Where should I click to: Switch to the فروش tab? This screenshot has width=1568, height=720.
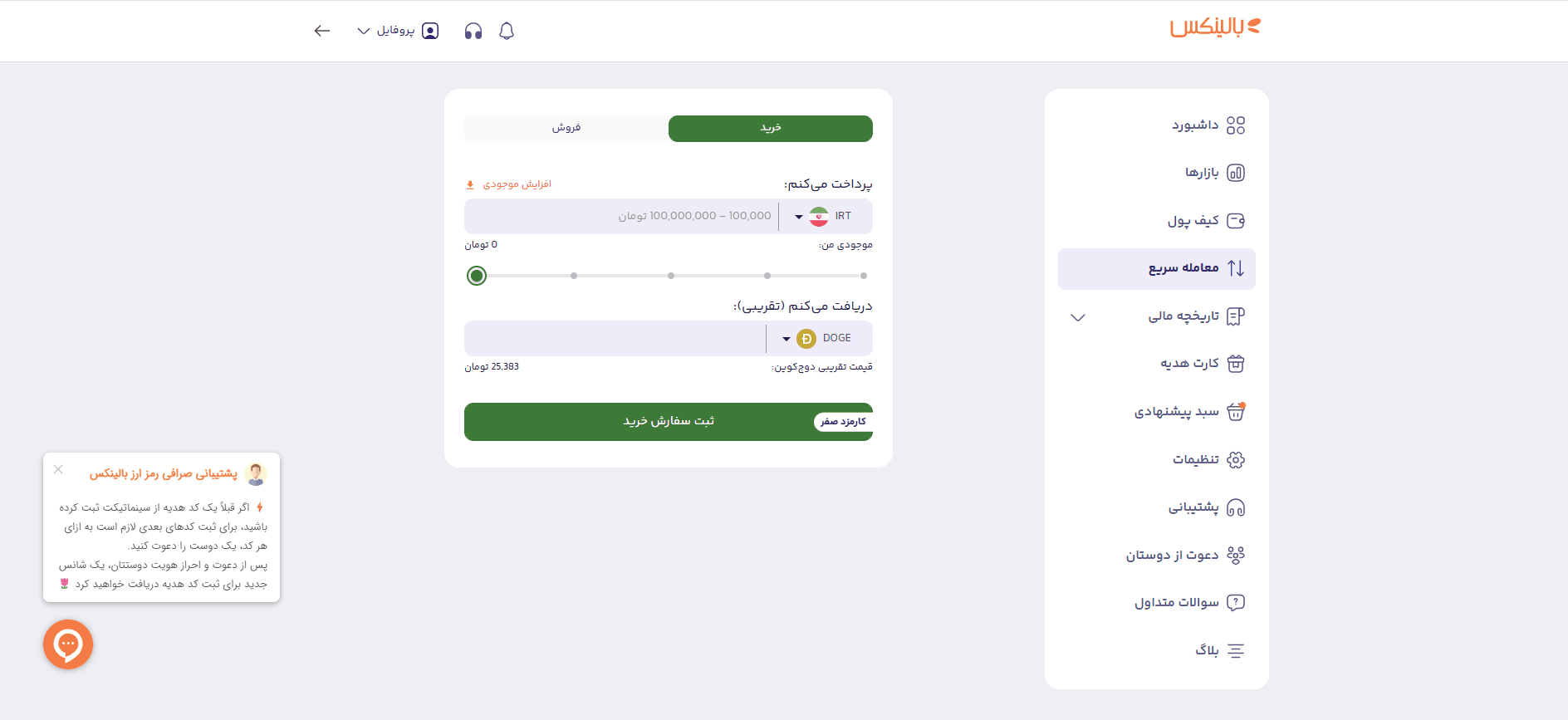565,128
